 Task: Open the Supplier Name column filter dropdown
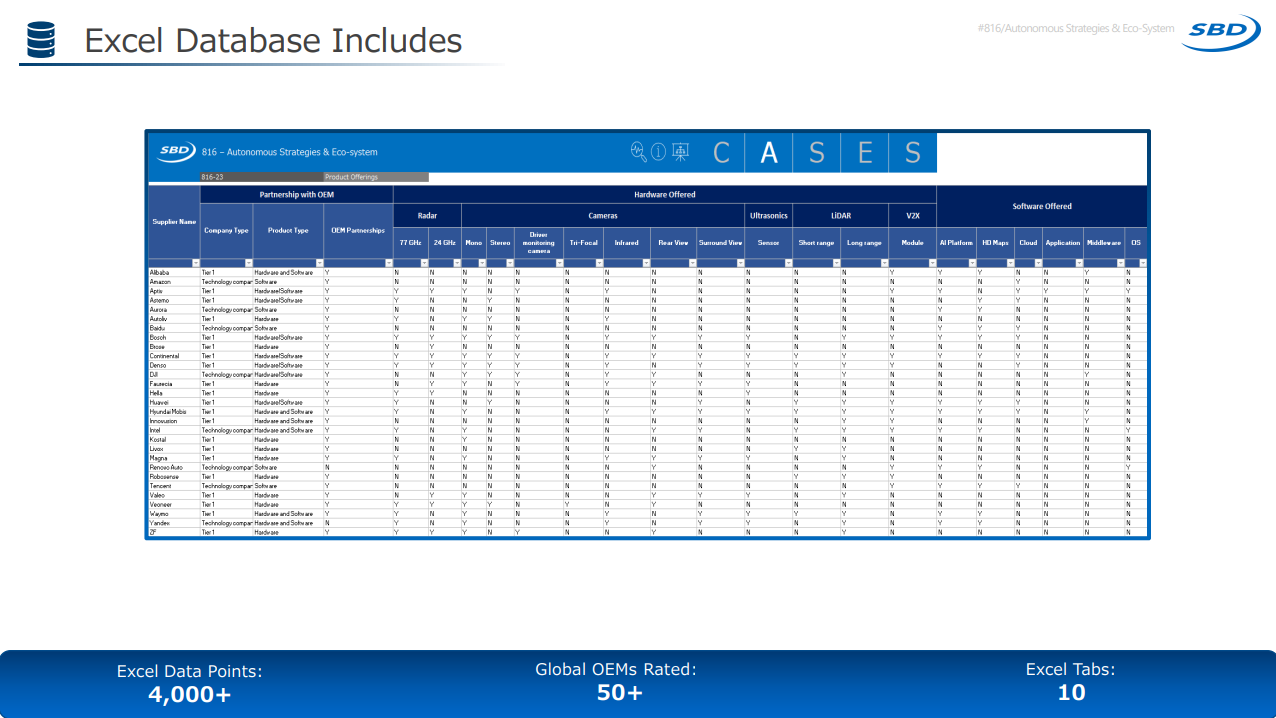pyautogui.click(x=195, y=263)
